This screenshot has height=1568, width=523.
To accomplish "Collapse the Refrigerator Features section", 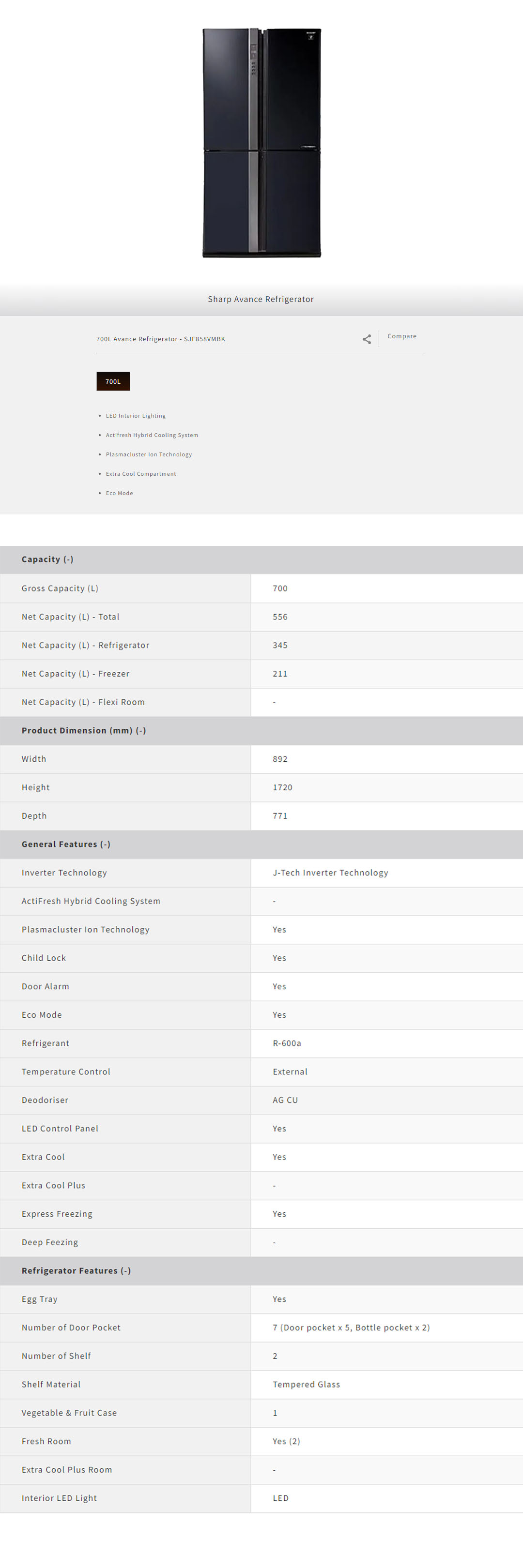I will (x=76, y=1270).
